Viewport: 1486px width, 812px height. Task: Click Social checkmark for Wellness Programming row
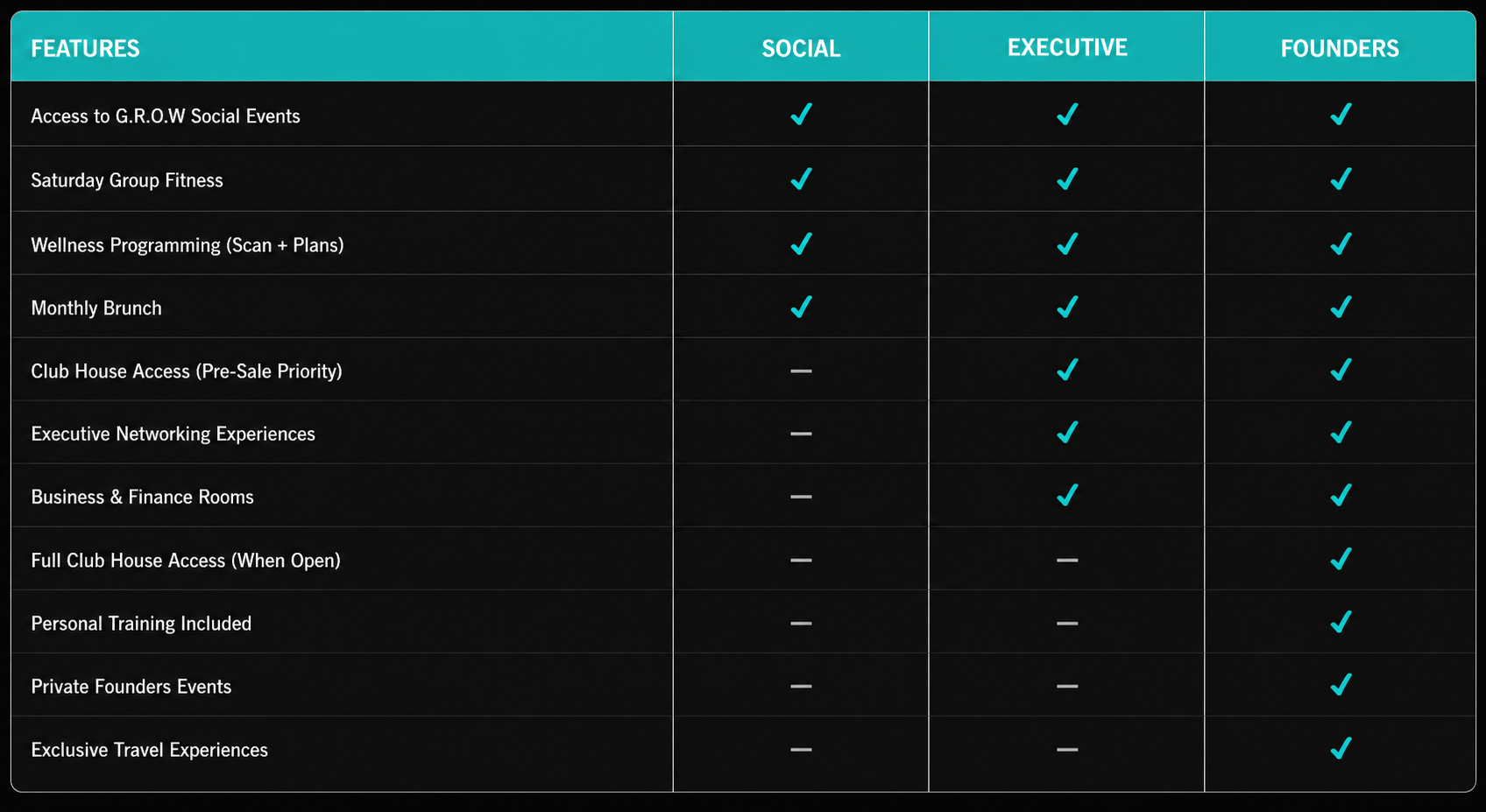pos(801,244)
